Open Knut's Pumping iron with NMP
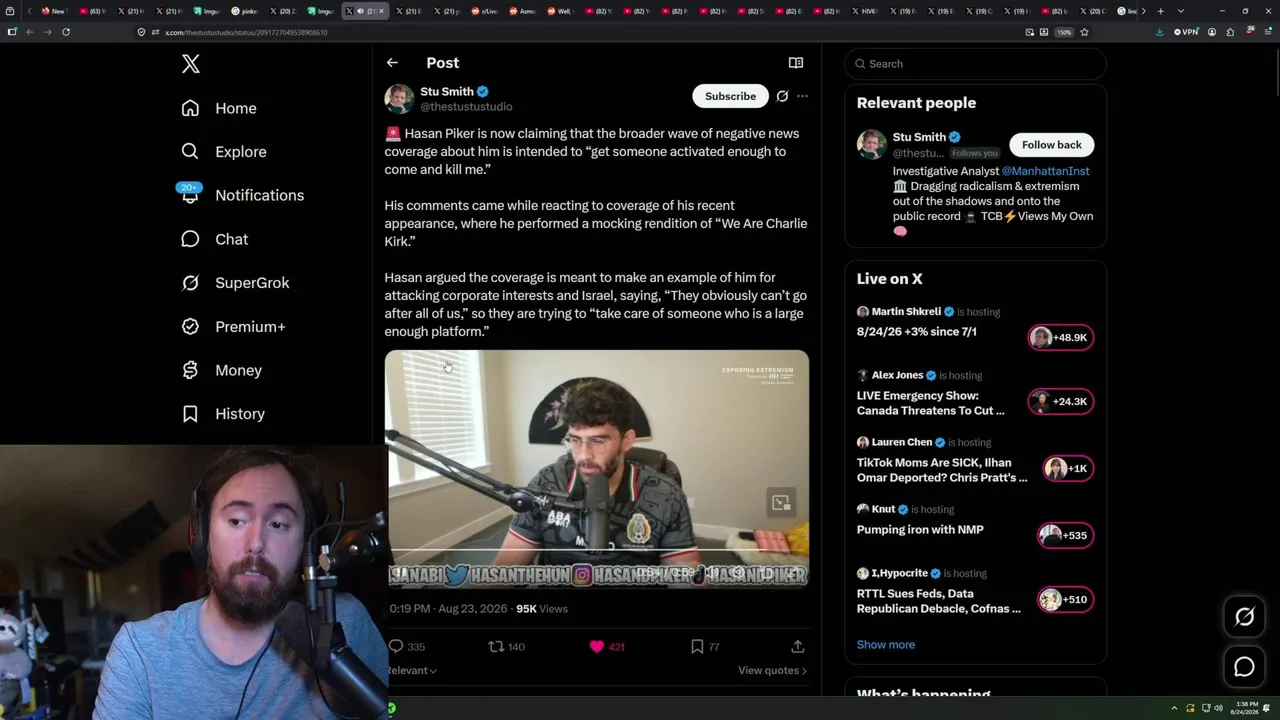This screenshot has width=1280, height=720. point(920,530)
